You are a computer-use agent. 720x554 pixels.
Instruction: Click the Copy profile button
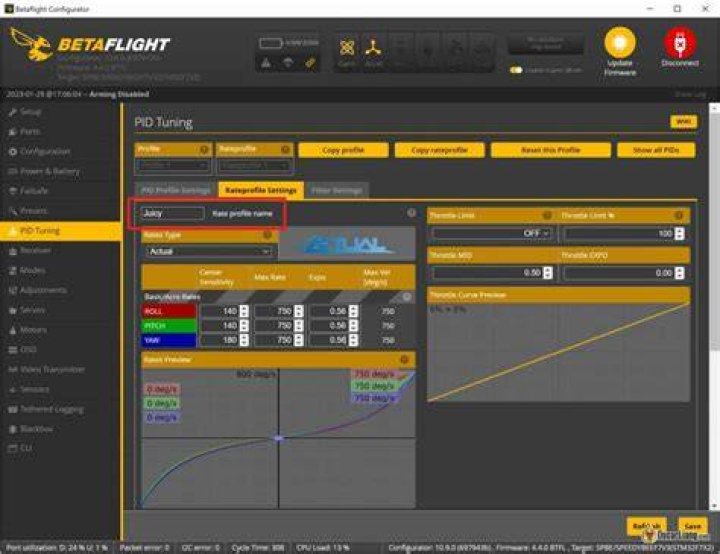(343, 150)
